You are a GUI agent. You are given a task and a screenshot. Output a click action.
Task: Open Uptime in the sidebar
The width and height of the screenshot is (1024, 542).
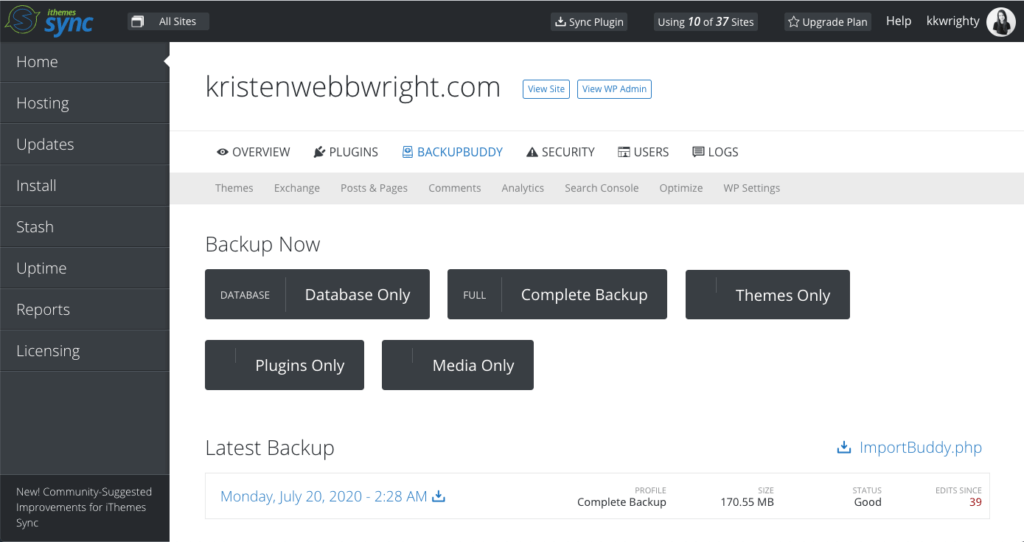[85, 268]
